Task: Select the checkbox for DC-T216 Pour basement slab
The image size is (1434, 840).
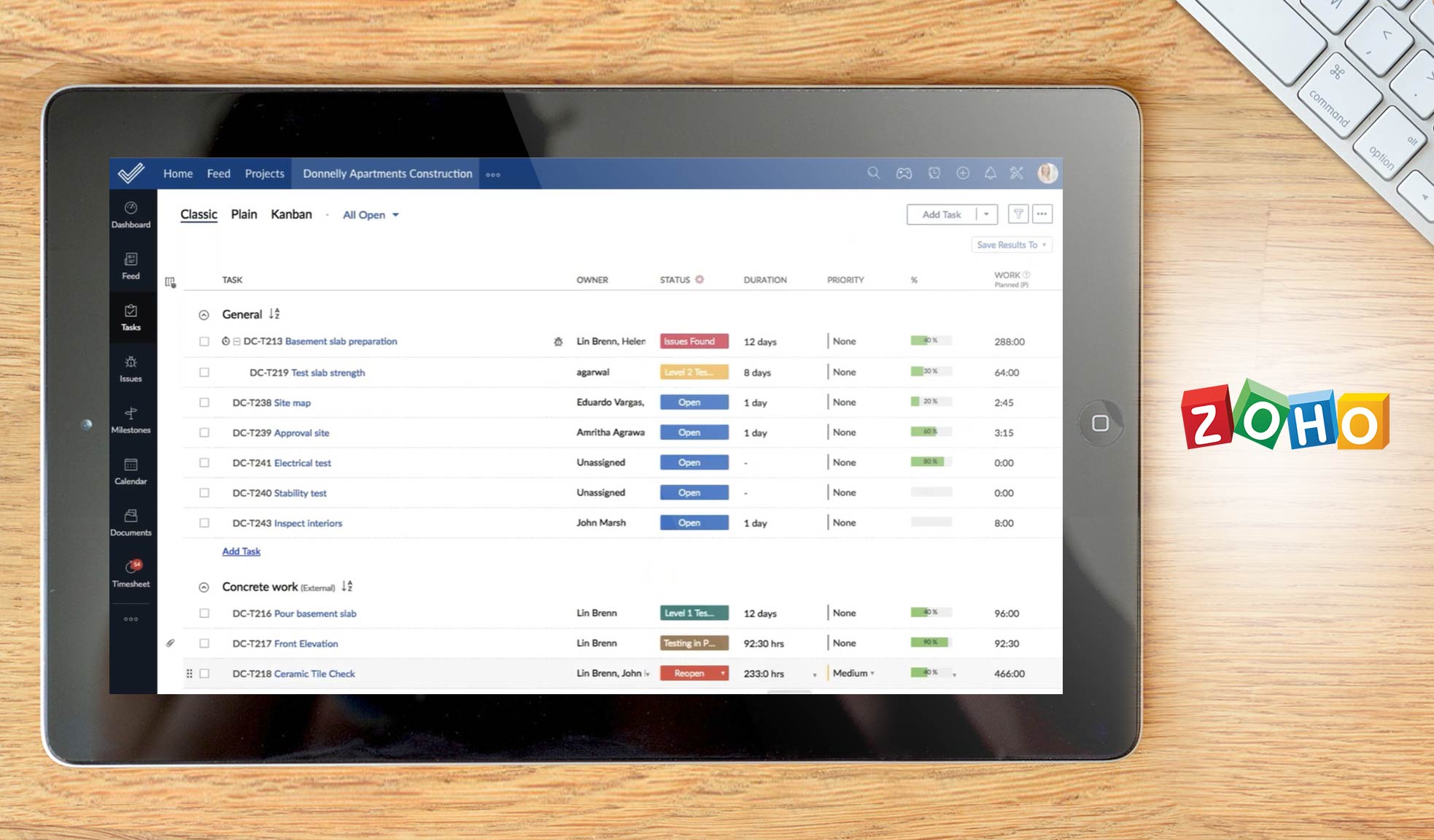Action: pos(204,613)
